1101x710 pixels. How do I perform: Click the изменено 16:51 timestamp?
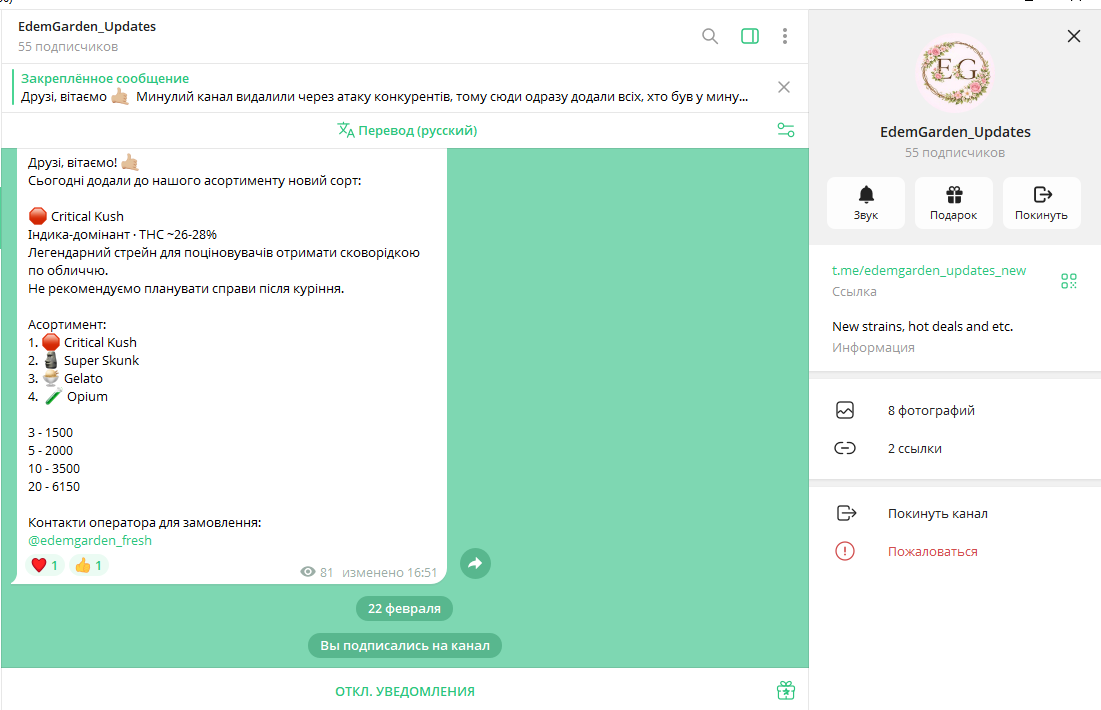coord(390,572)
